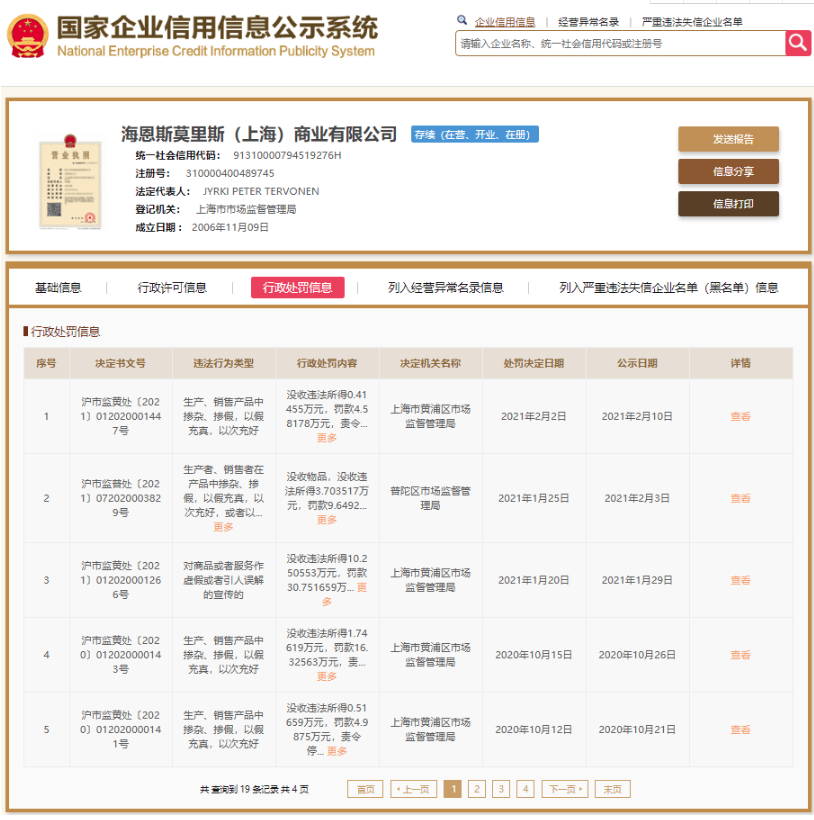Select the 严重违法失信企业名单 search category
814x820 pixels.
click(691, 21)
